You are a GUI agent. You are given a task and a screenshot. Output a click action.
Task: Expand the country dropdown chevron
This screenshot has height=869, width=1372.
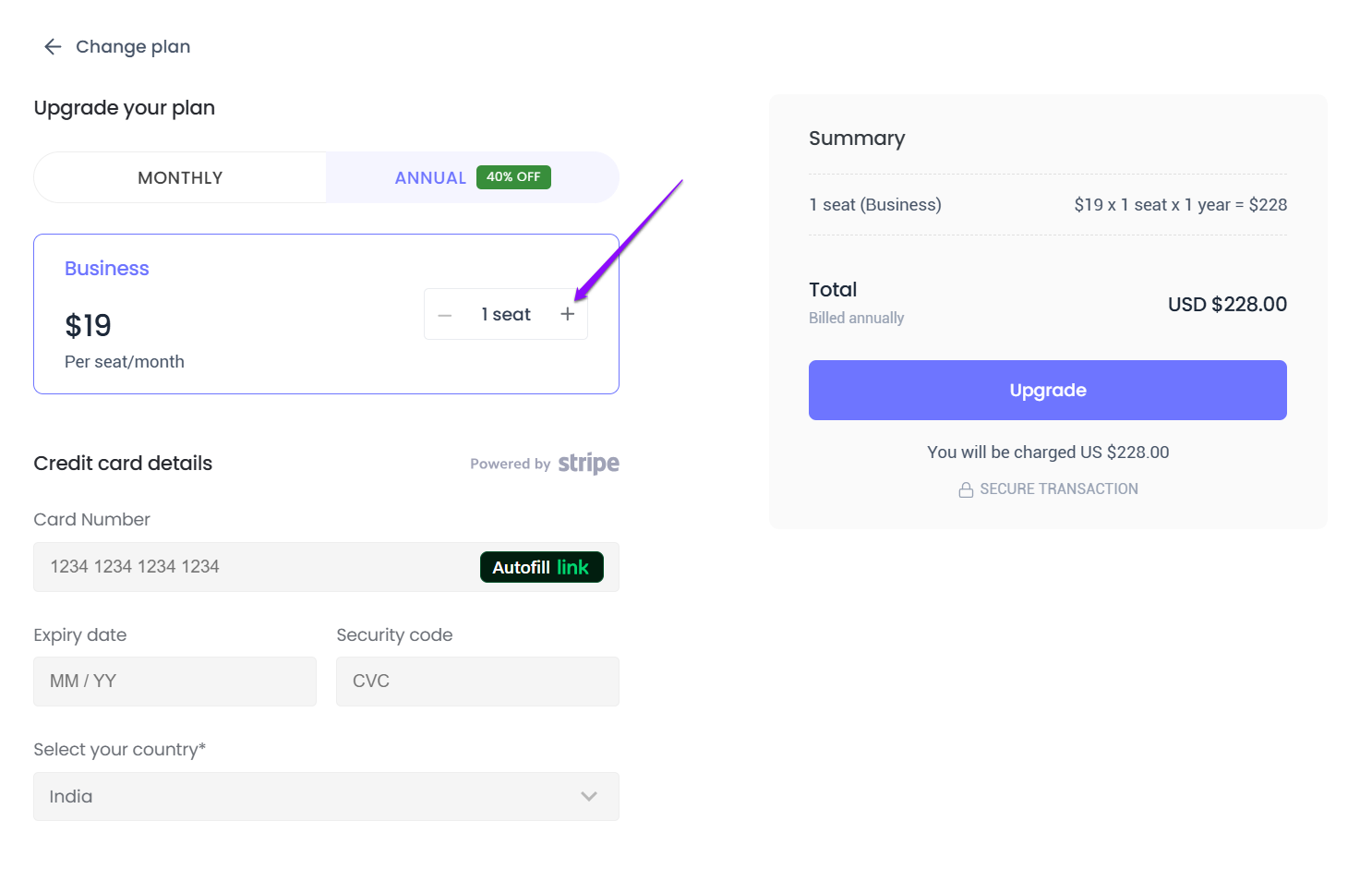tap(589, 796)
